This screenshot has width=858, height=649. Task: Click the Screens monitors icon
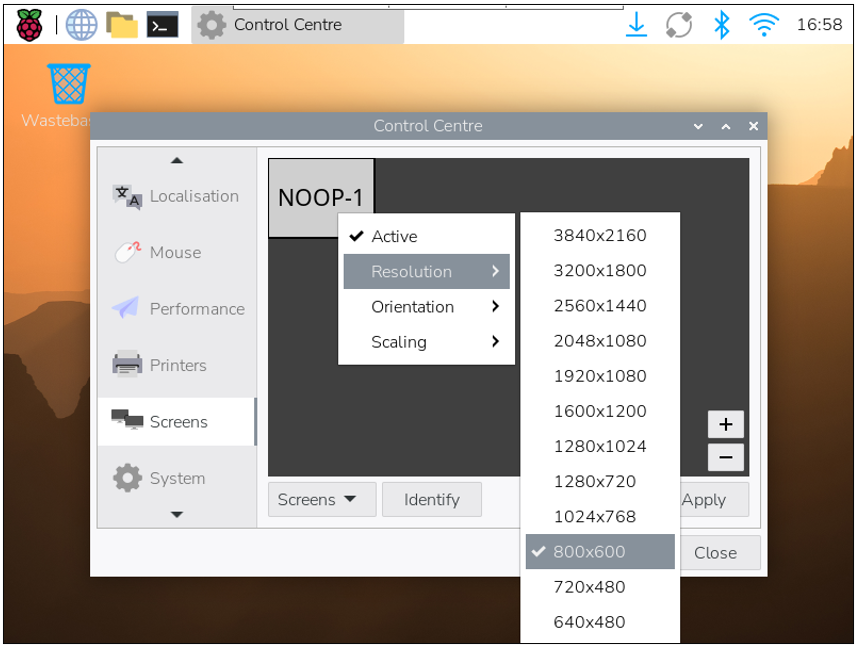point(127,420)
